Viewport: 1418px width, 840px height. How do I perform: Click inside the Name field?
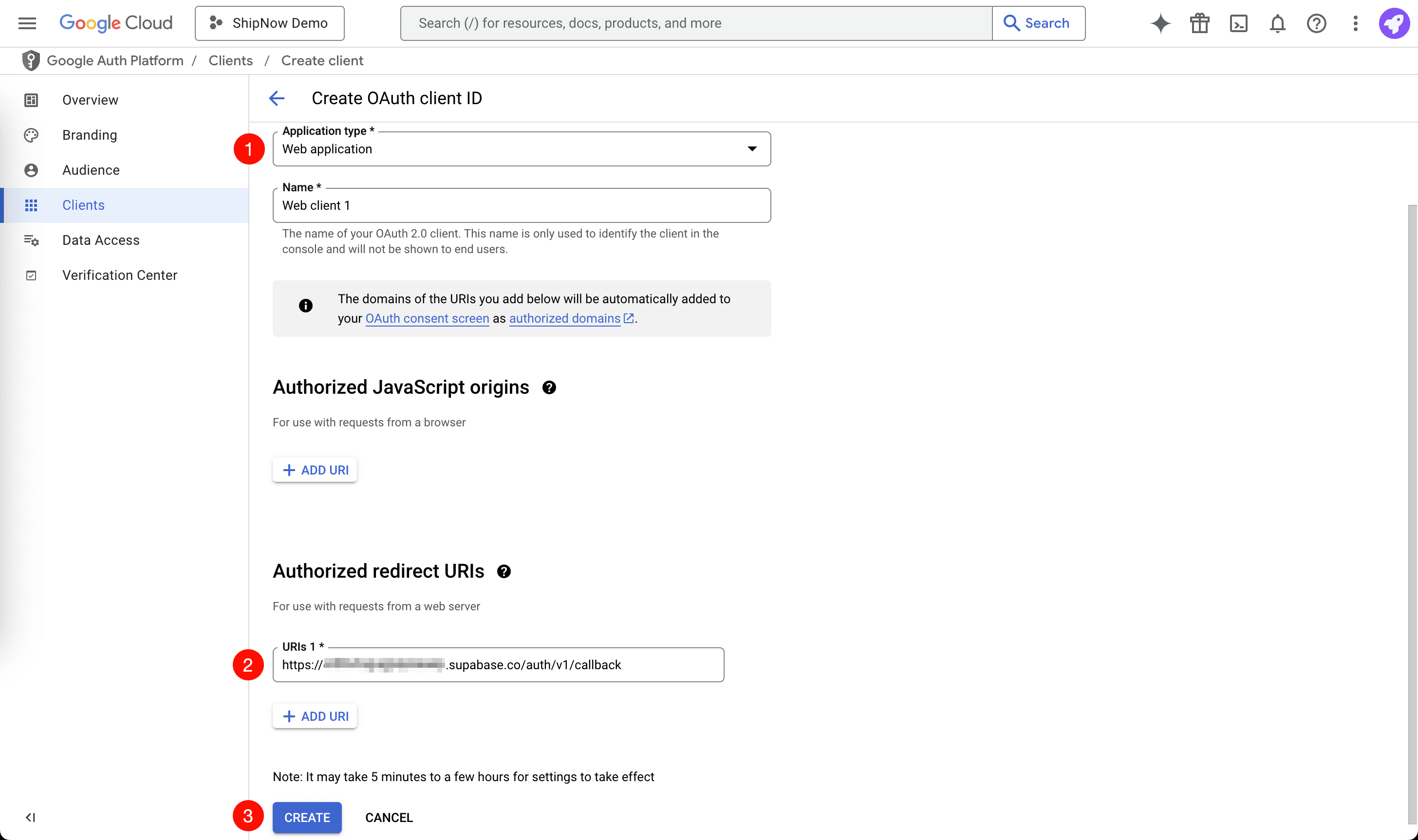(521, 205)
